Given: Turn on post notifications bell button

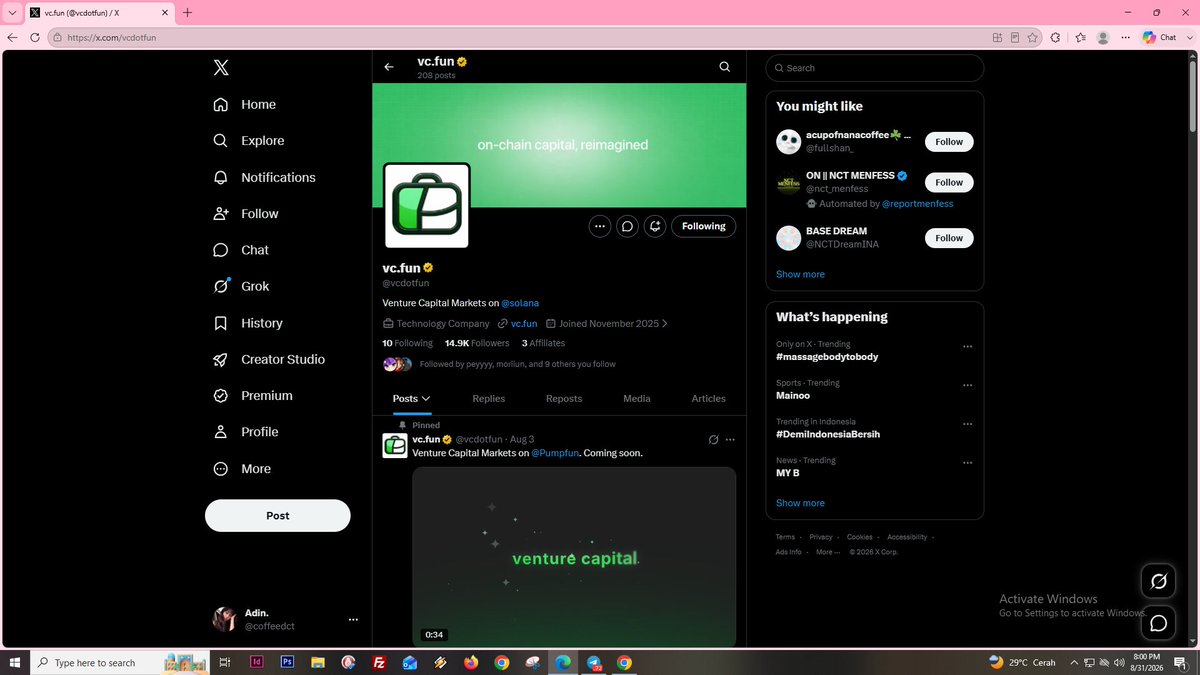Looking at the screenshot, I should 655,226.
